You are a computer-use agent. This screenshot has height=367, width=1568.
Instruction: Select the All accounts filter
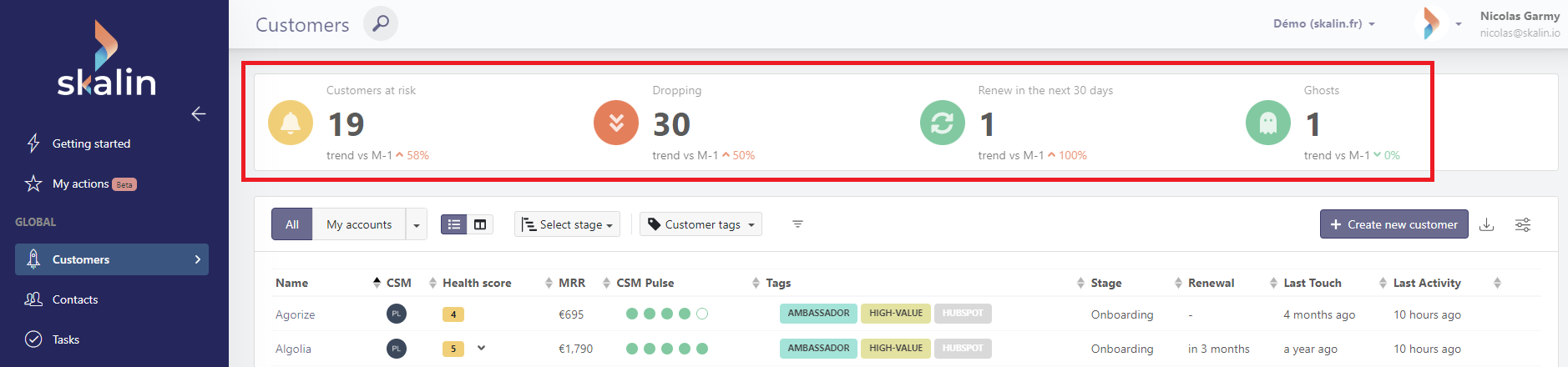pyautogui.click(x=292, y=224)
